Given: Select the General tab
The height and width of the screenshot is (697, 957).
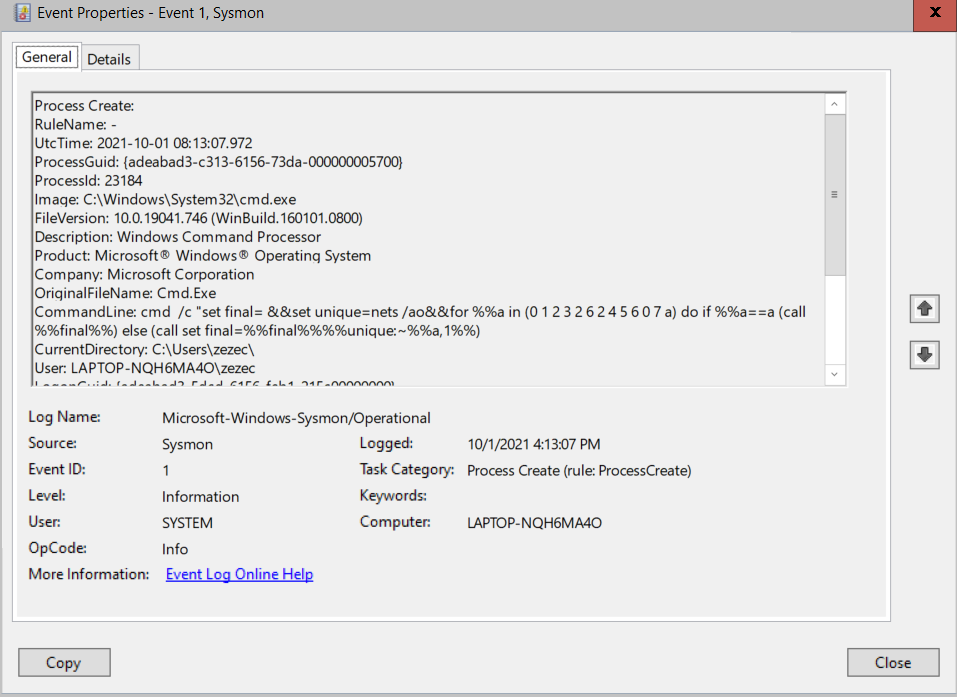Looking at the screenshot, I should click(x=47, y=57).
